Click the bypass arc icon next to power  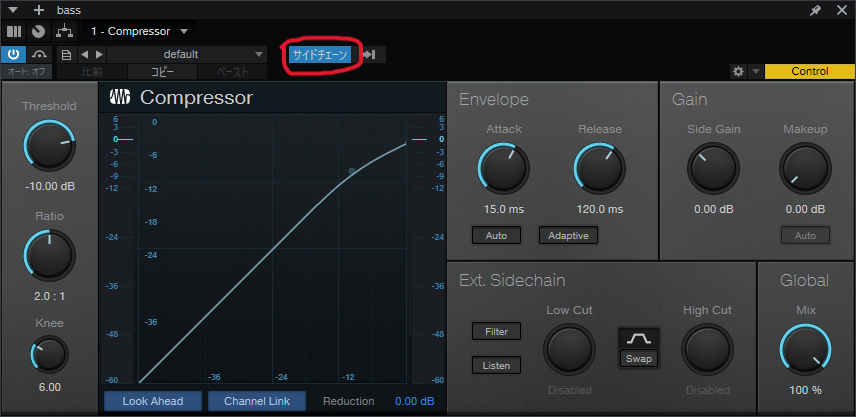point(39,55)
